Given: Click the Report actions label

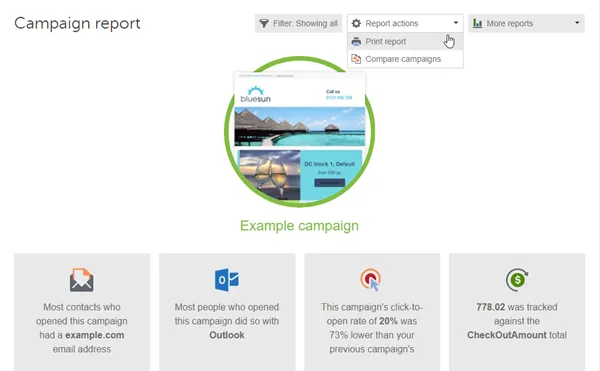Looking at the screenshot, I should point(391,23).
